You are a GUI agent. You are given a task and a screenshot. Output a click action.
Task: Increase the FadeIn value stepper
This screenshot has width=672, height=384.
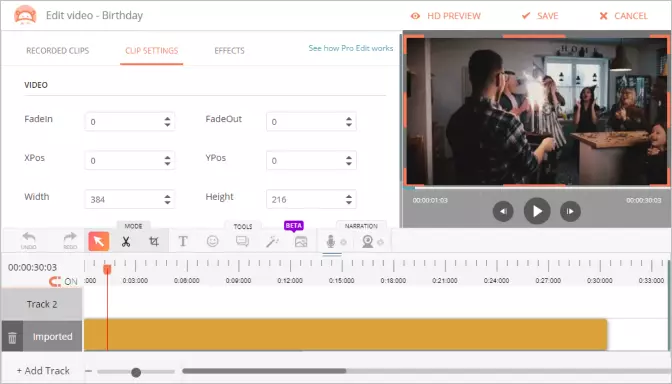(x=167, y=119)
